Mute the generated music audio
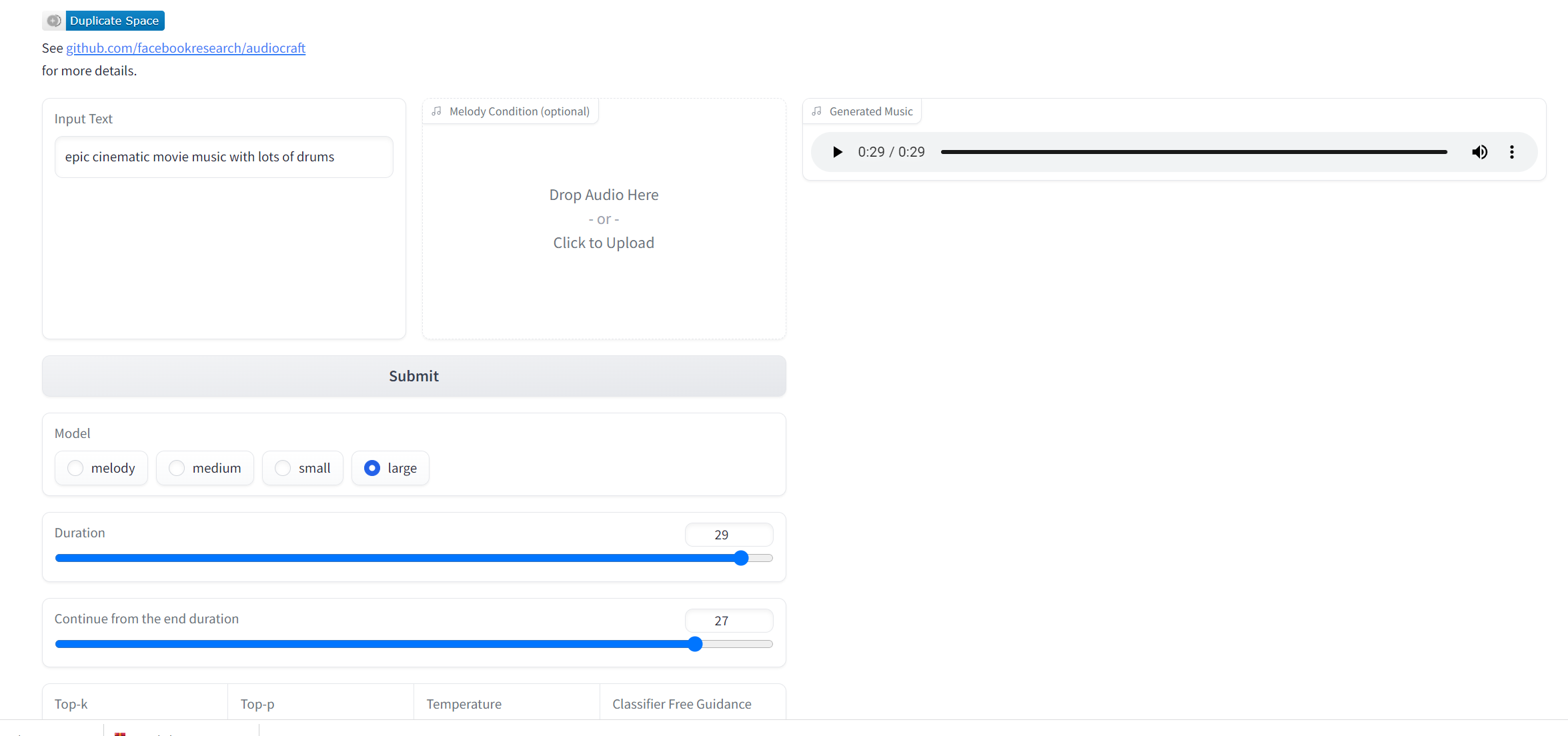Viewport: 1568px width, 736px height. pyautogui.click(x=1479, y=152)
